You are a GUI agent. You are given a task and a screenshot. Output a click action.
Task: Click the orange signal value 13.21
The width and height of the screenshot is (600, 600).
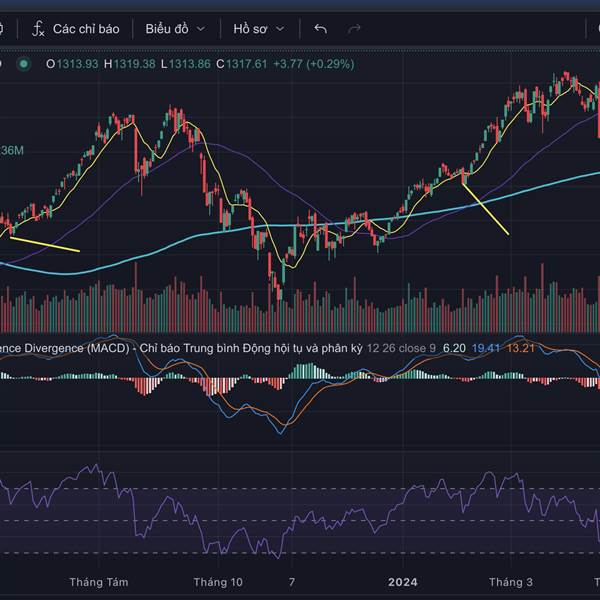pyautogui.click(x=520, y=348)
